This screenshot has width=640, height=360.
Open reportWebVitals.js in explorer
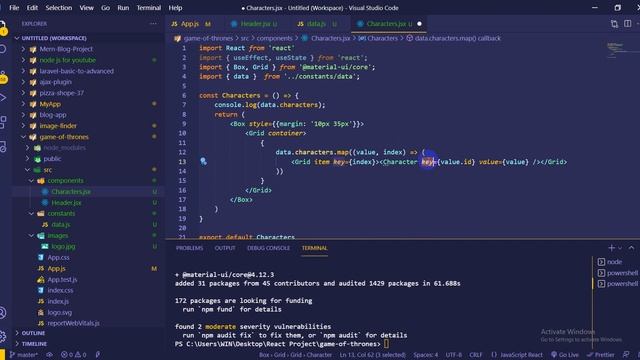point(73,323)
